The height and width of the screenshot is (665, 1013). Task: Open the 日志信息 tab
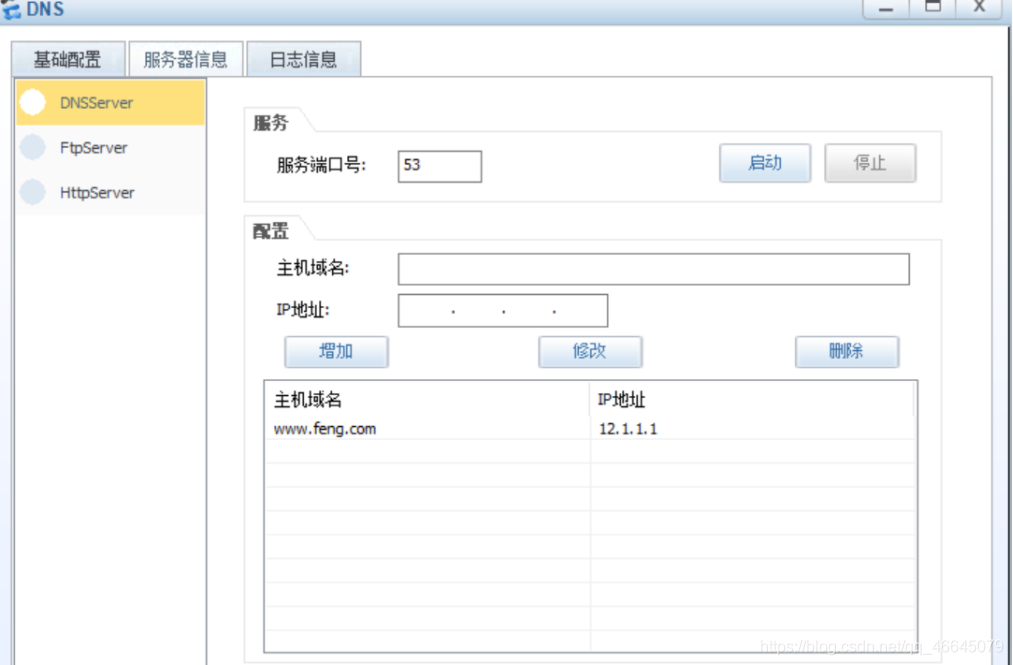(x=304, y=59)
